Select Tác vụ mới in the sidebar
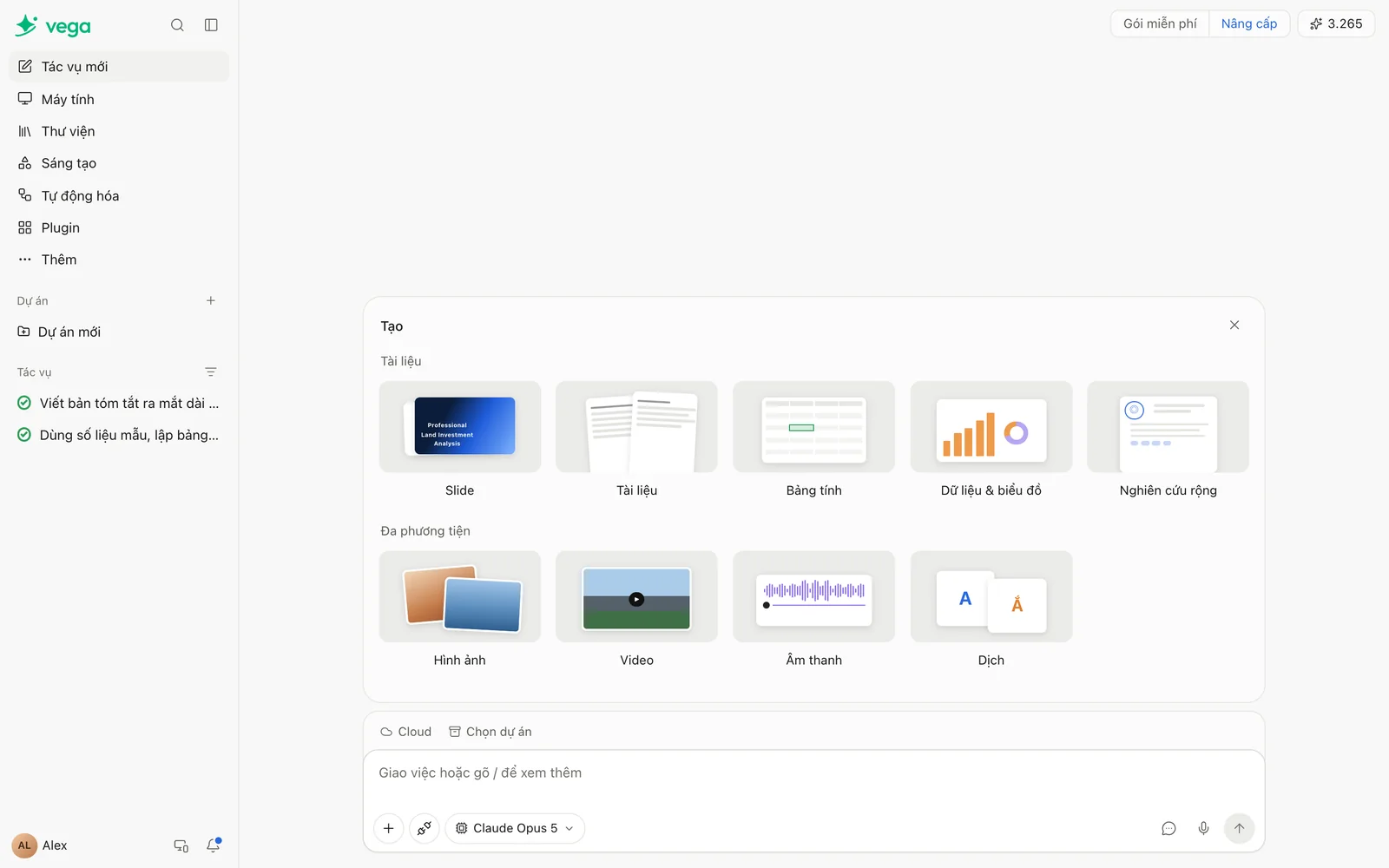1389x868 pixels. click(119, 67)
